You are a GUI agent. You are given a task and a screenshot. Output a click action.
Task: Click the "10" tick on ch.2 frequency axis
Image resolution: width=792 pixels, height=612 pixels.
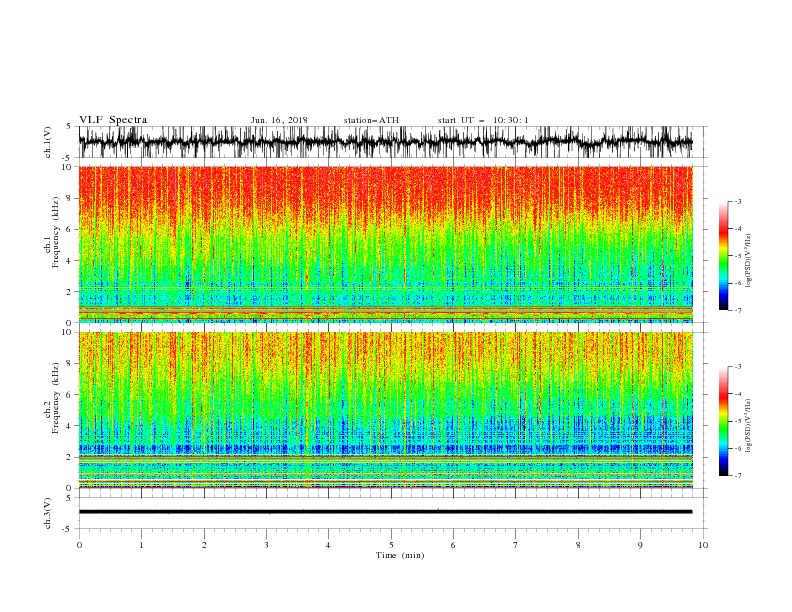coord(68,332)
